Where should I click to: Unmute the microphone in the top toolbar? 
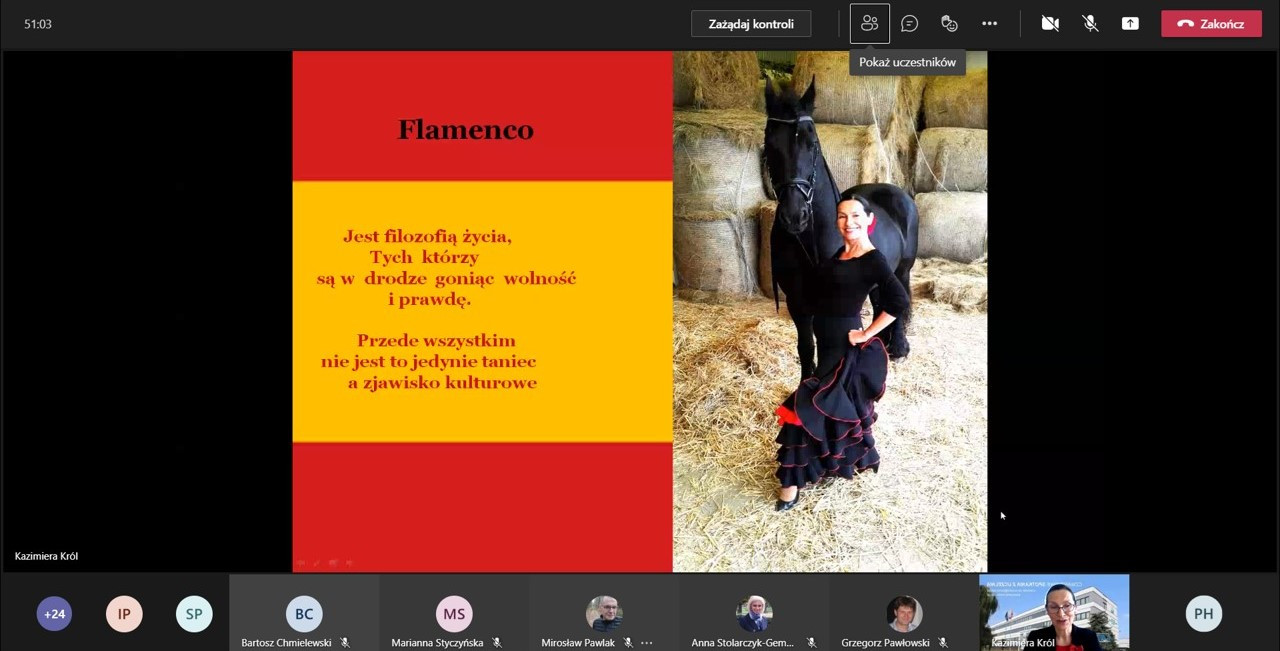[x=1090, y=24]
